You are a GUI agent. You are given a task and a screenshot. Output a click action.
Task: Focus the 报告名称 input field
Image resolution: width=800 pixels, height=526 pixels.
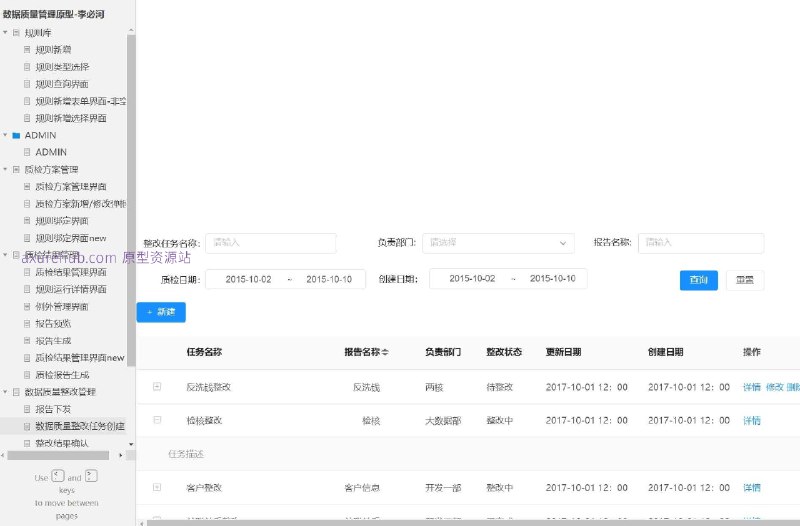pyautogui.click(x=701, y=243)
